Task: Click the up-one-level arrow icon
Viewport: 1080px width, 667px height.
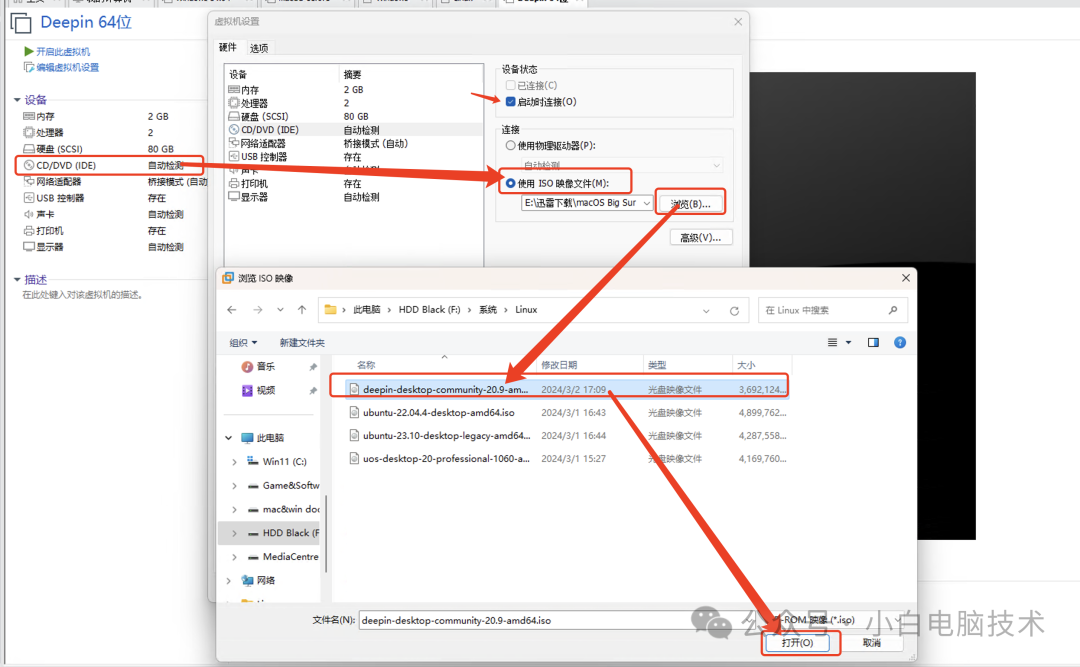Action: (302, 310)
